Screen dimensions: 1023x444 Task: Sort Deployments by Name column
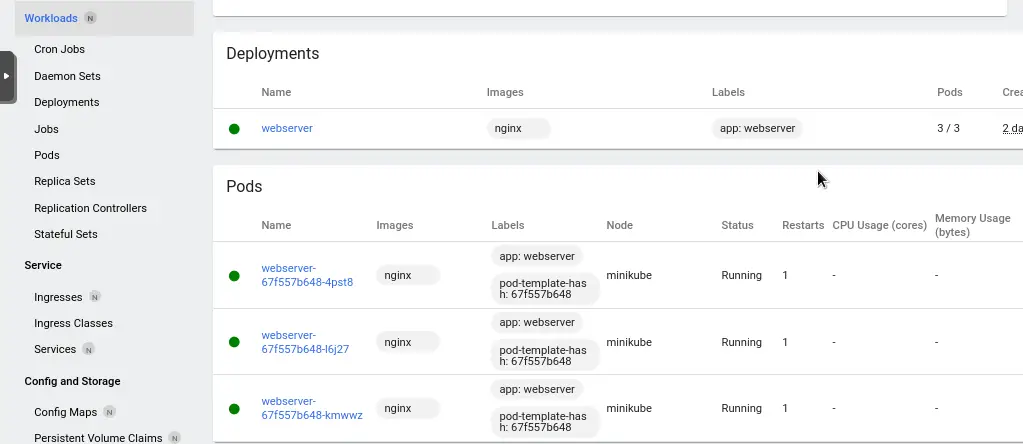[276, 93]
